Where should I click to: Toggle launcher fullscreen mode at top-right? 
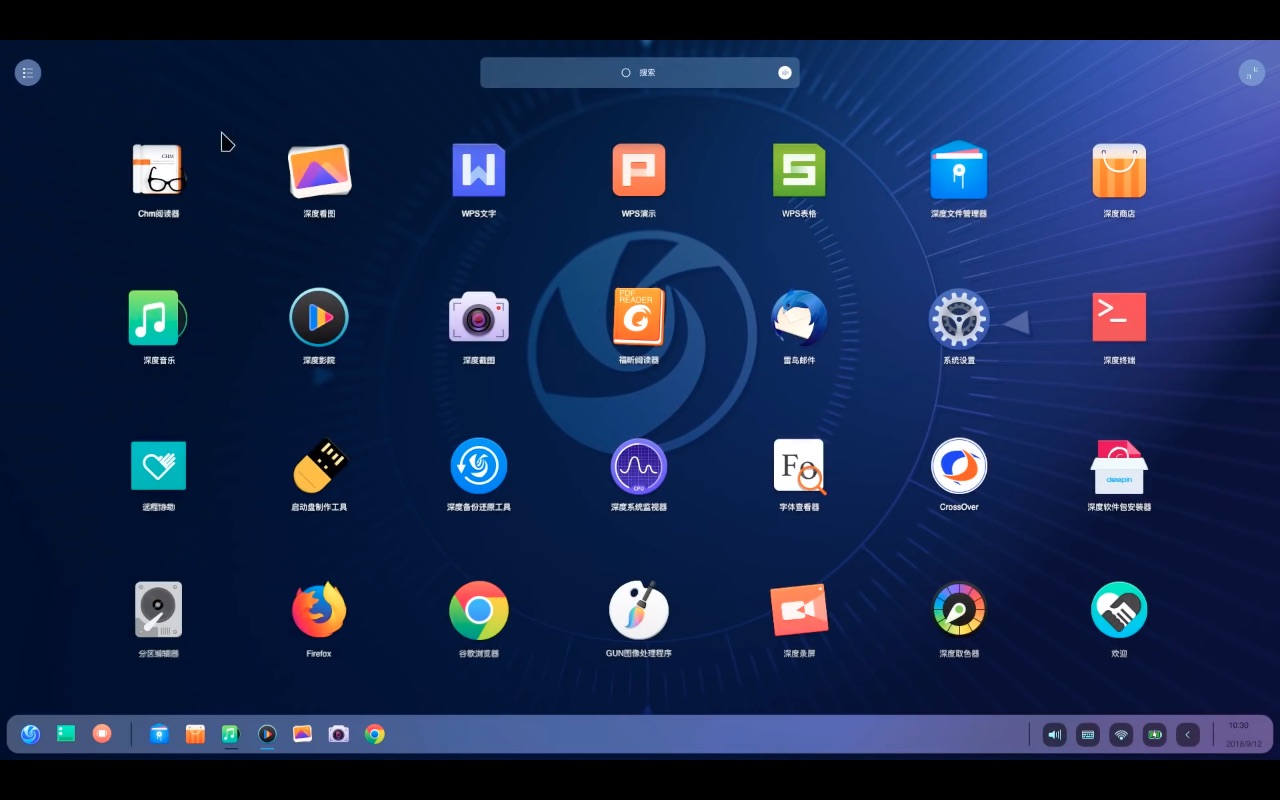click(1252, 72)
